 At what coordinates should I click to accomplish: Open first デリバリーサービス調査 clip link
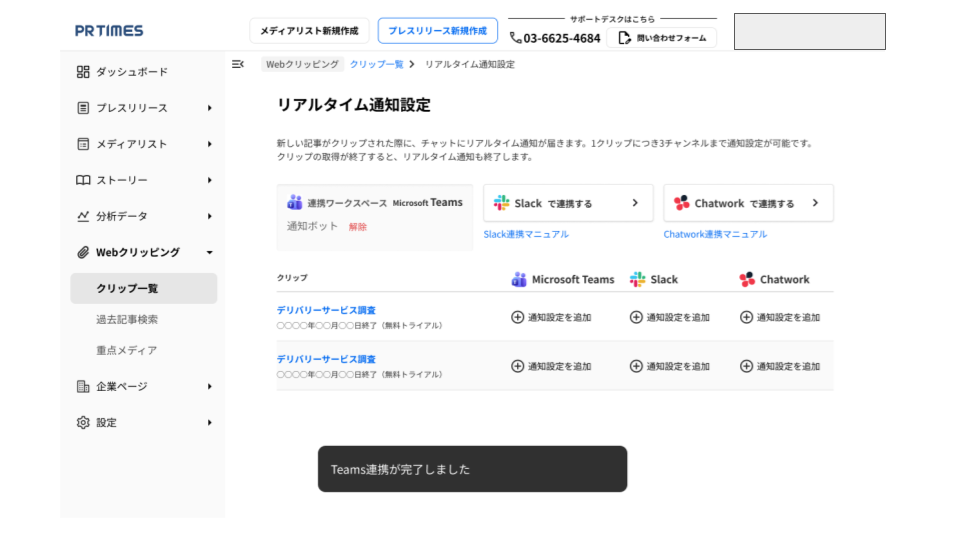coord(326,310)
